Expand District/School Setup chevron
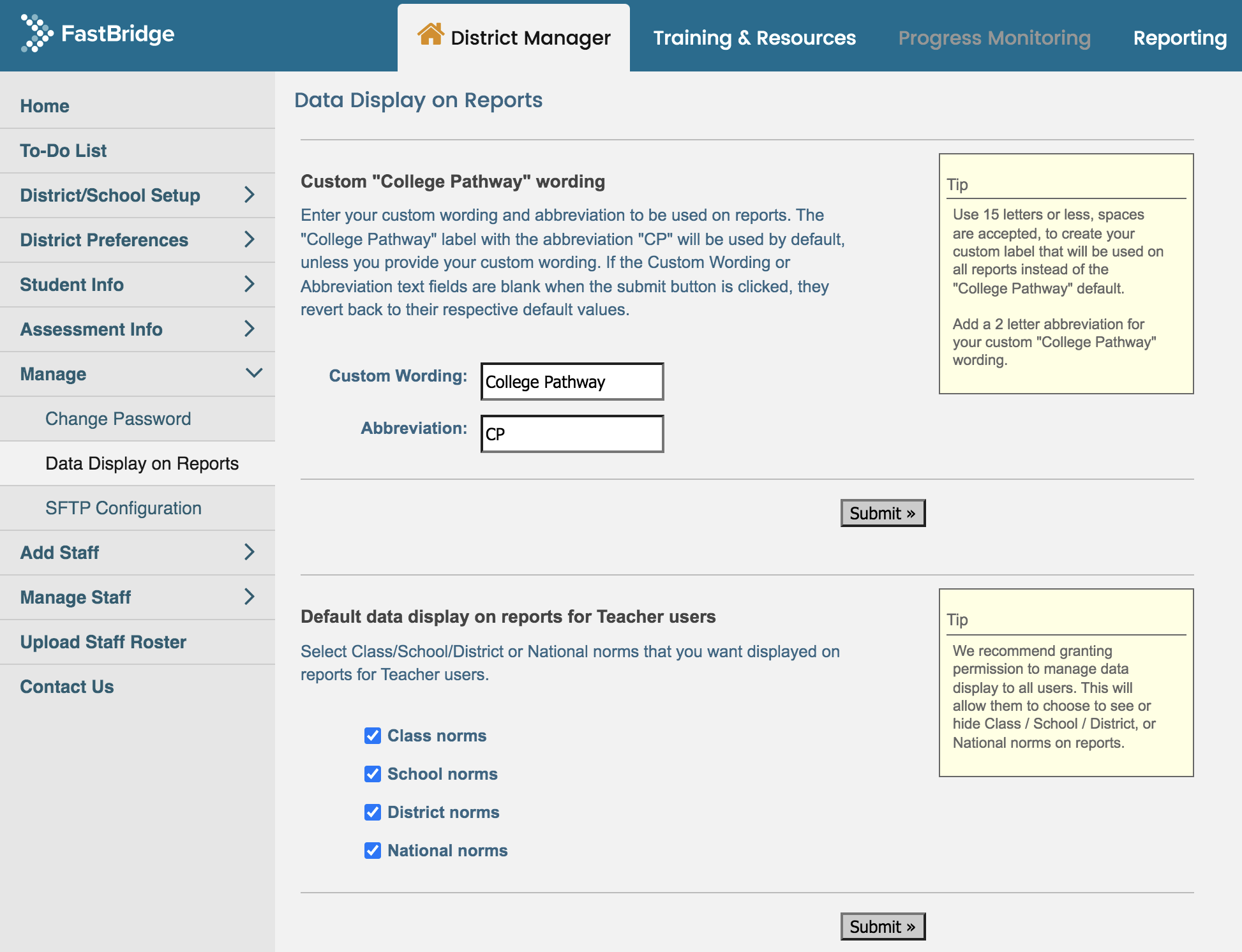This screenshot has height=952, width=1242. pos(250,195)
